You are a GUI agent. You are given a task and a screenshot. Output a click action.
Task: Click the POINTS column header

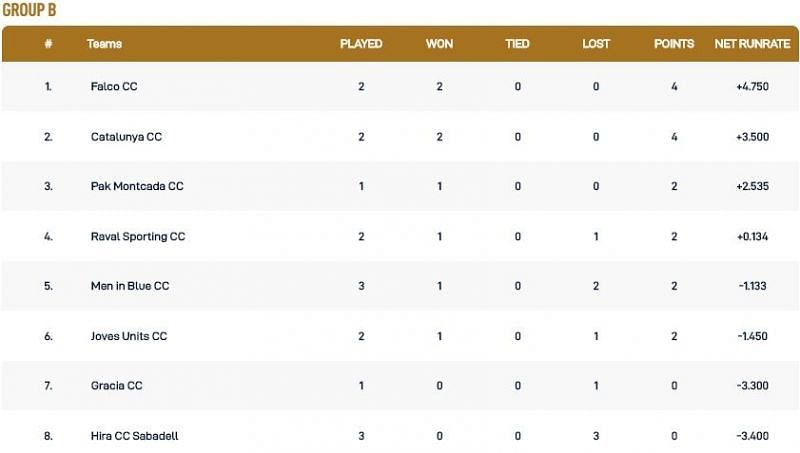pos(674,44)
